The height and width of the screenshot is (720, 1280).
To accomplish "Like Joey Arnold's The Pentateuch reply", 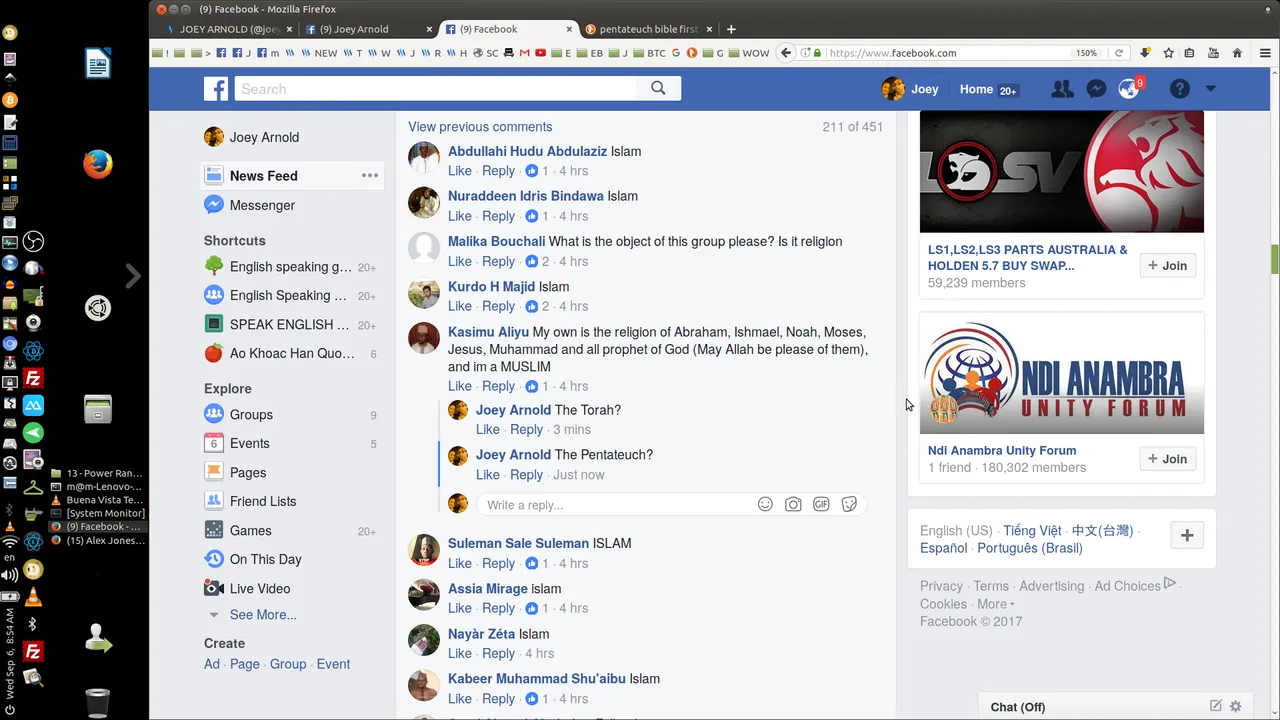I will (488, 475).
